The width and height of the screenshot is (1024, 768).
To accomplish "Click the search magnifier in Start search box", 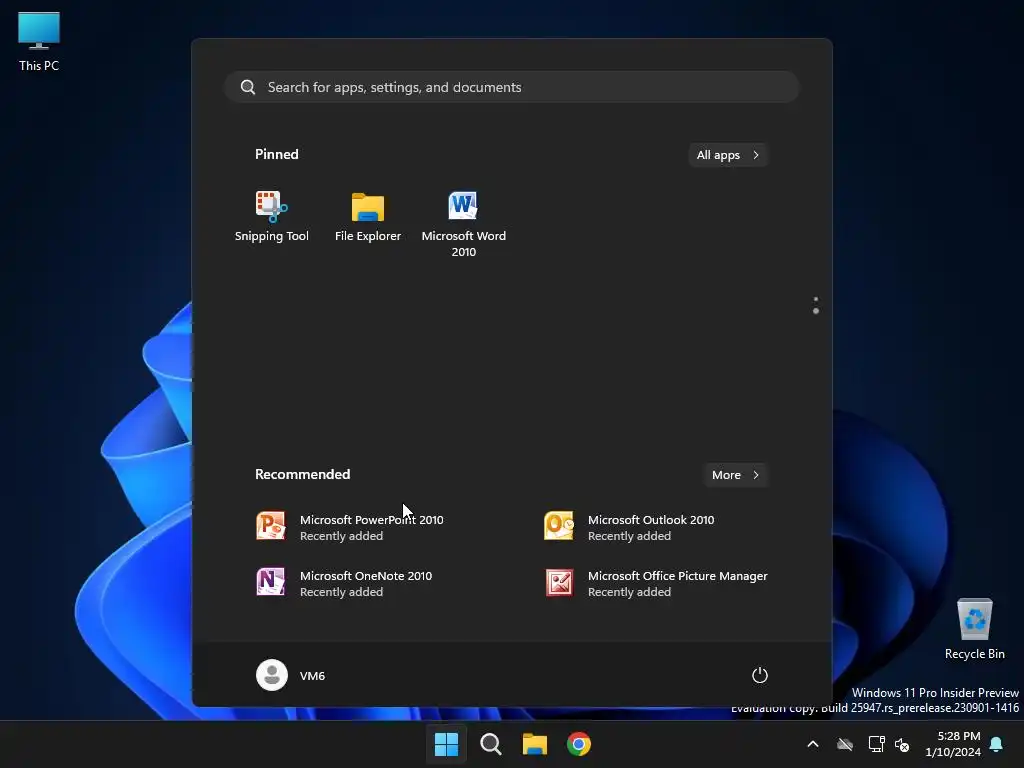I will [248, 88].
